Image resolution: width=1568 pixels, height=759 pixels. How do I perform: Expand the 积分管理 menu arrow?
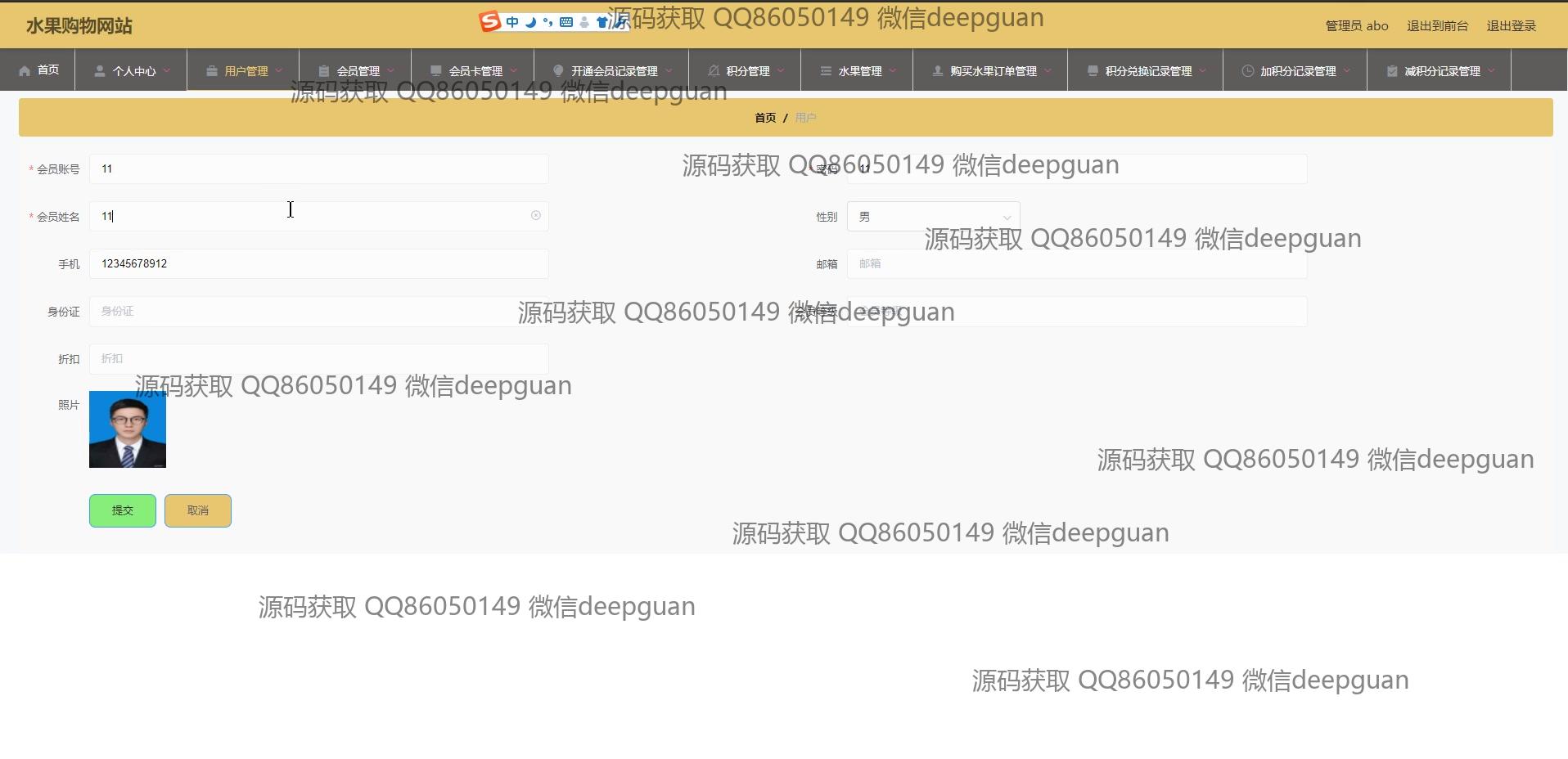tap(781, 71)
